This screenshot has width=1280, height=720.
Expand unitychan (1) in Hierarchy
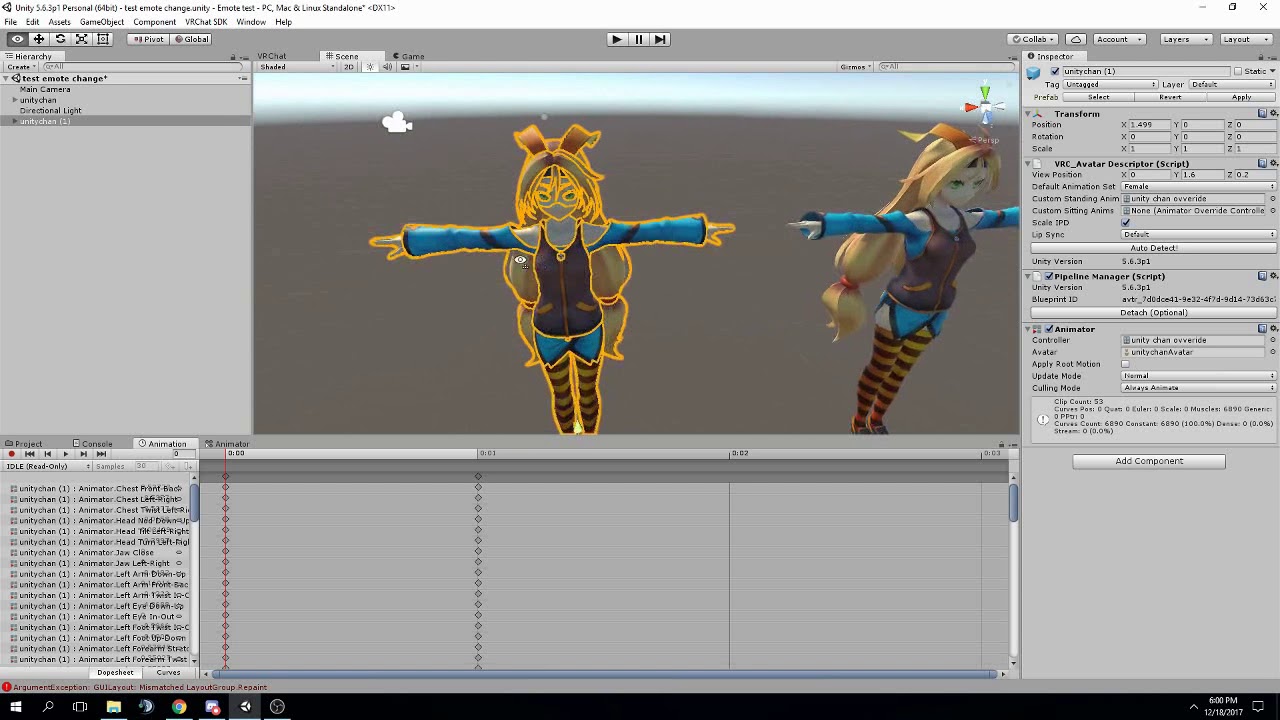tap(15, 121)
